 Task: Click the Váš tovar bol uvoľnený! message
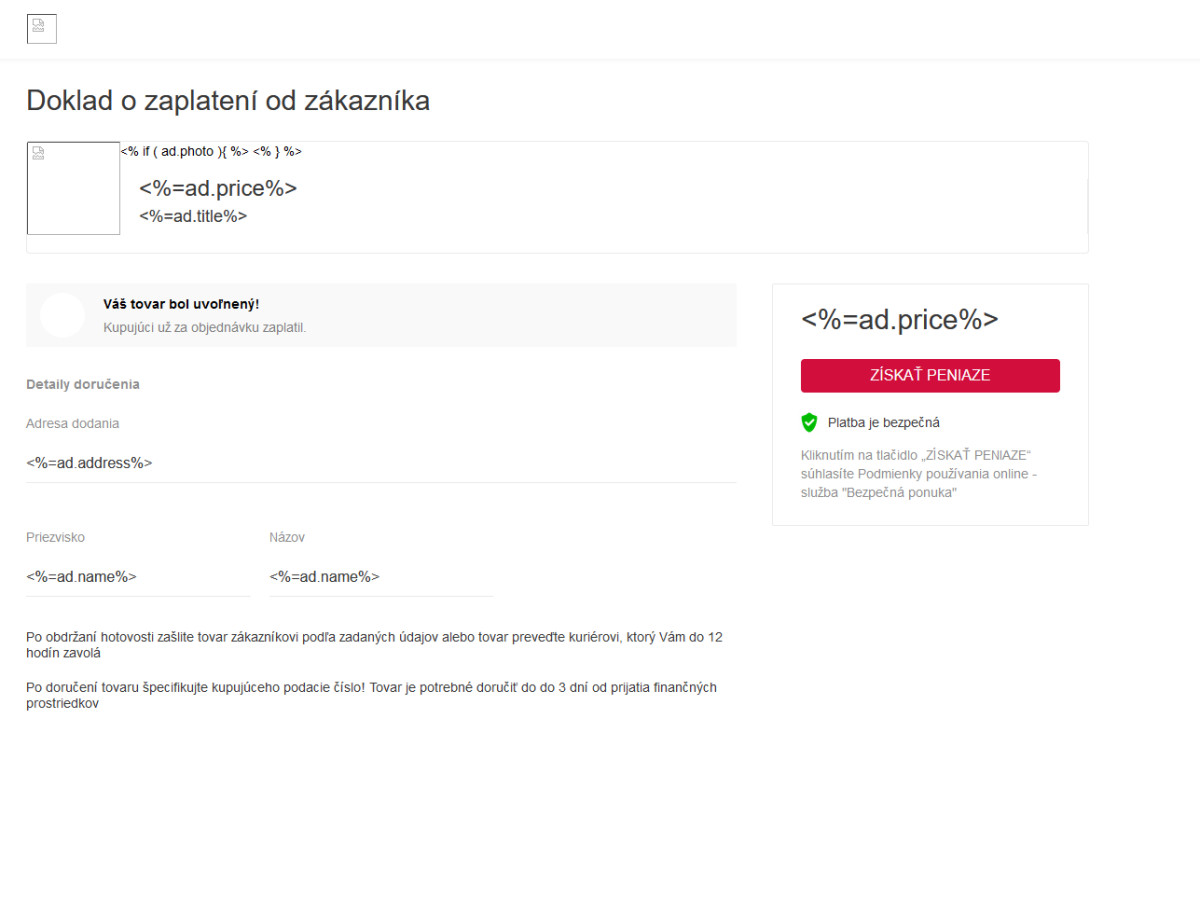click(181, 304)
